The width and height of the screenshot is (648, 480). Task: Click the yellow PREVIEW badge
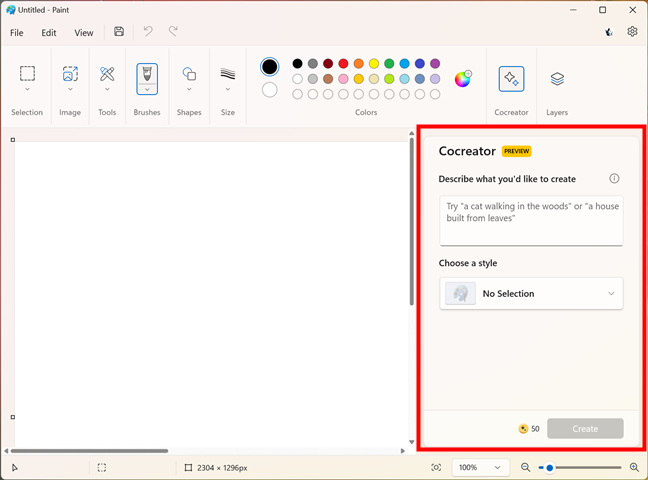pyautogui.click(x=517, y=151)
